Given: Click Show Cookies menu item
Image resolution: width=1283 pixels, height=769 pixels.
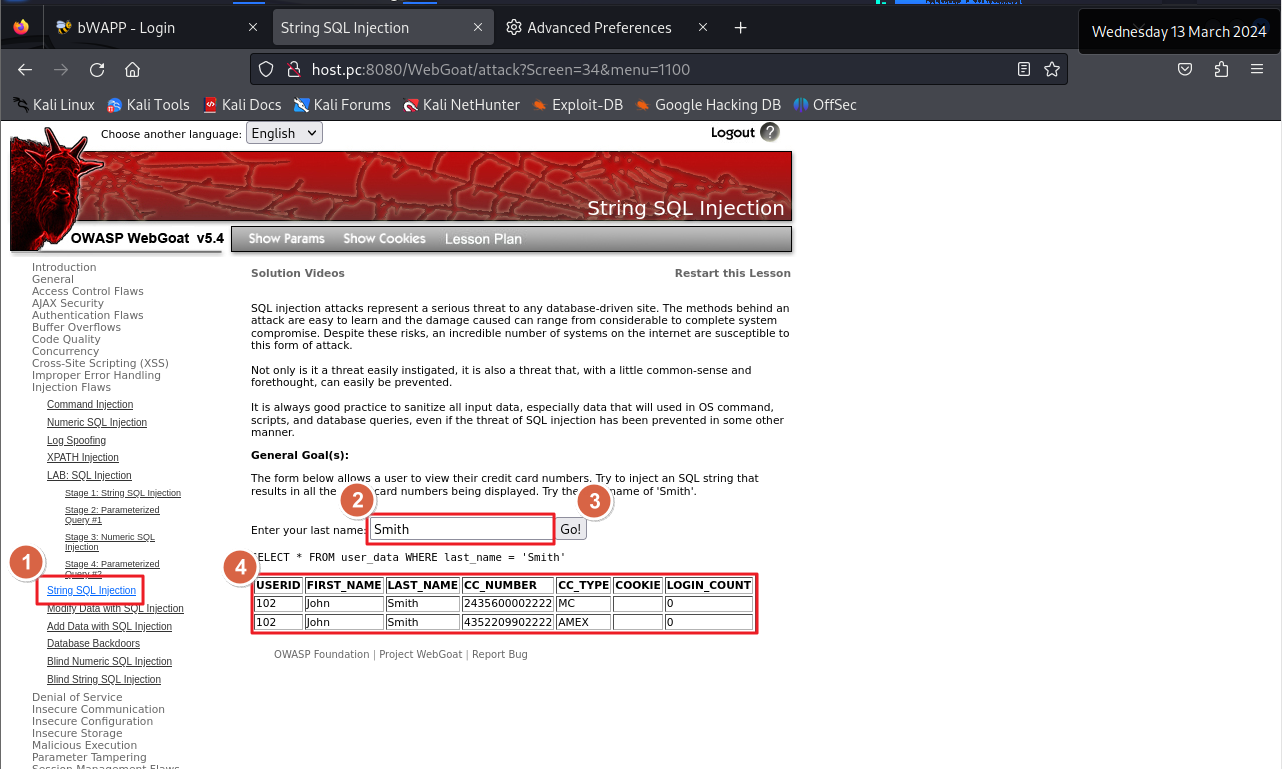Looking at the screenshot, I should click(x=384, y=239).
